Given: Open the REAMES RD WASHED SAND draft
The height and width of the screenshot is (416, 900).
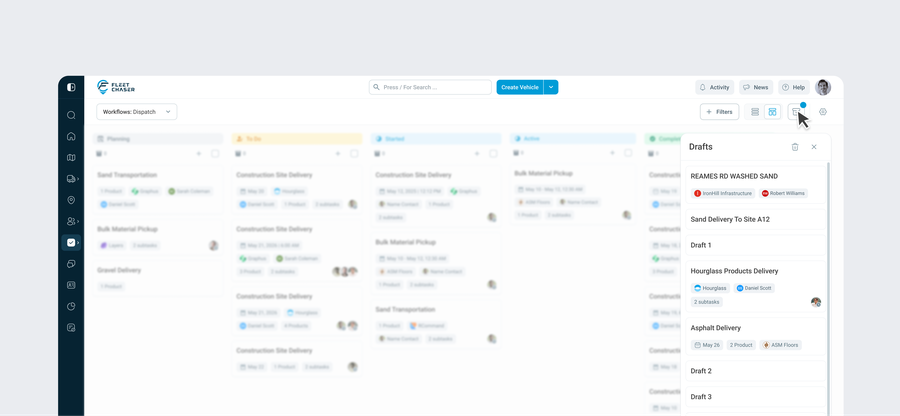Looking at the screenshot, I should click(x=756, y=185).
